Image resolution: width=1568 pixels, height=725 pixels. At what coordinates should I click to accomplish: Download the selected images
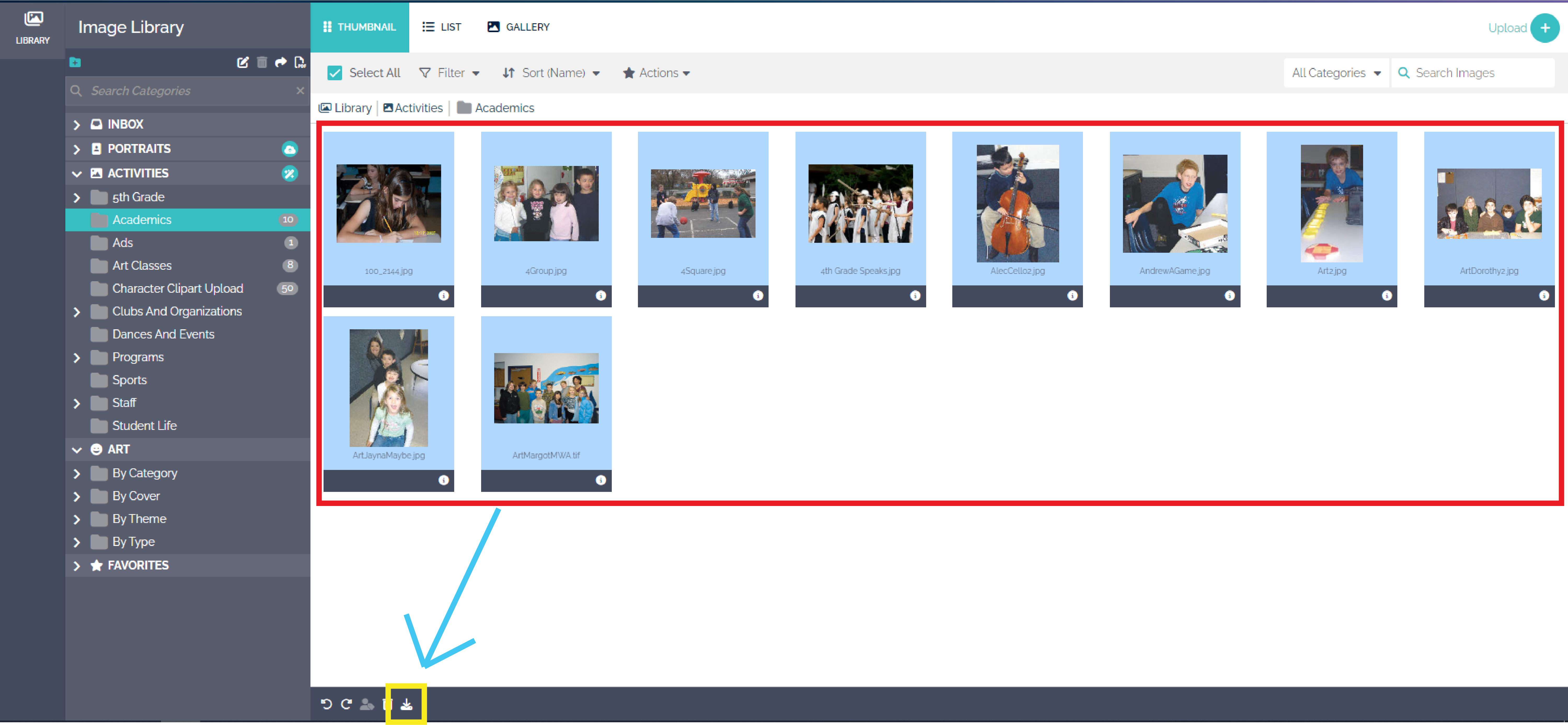point(407,704)
